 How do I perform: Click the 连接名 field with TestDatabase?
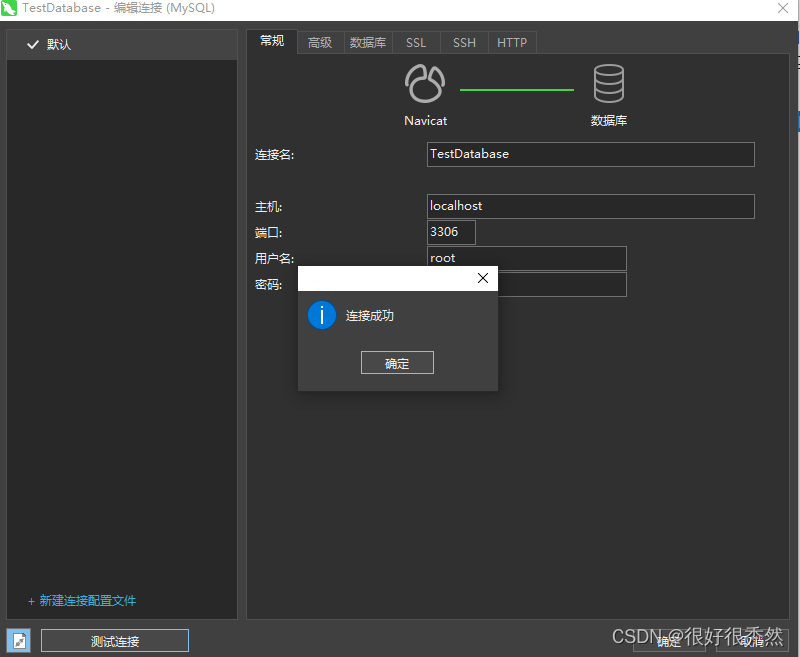point(590,154)
